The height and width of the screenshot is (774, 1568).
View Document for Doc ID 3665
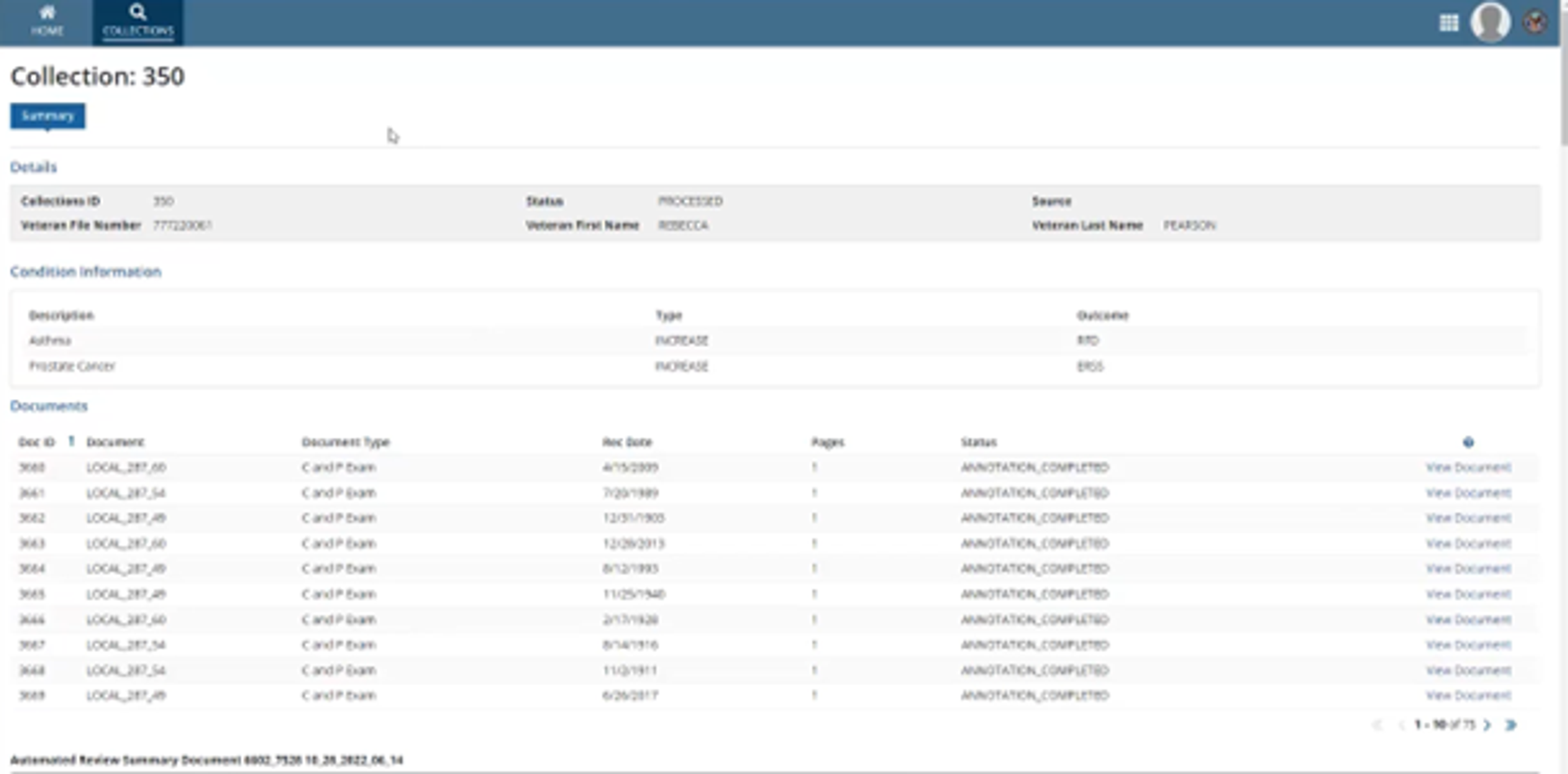coord(1468,594)
